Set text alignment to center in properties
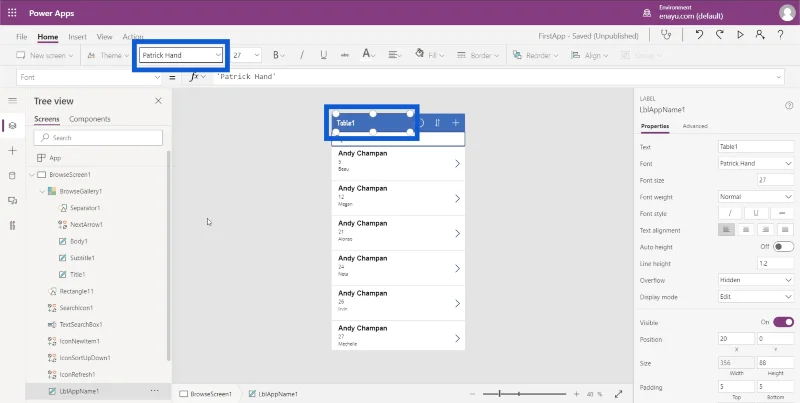The height and width of the screenshot is (403, 800). 746,230
